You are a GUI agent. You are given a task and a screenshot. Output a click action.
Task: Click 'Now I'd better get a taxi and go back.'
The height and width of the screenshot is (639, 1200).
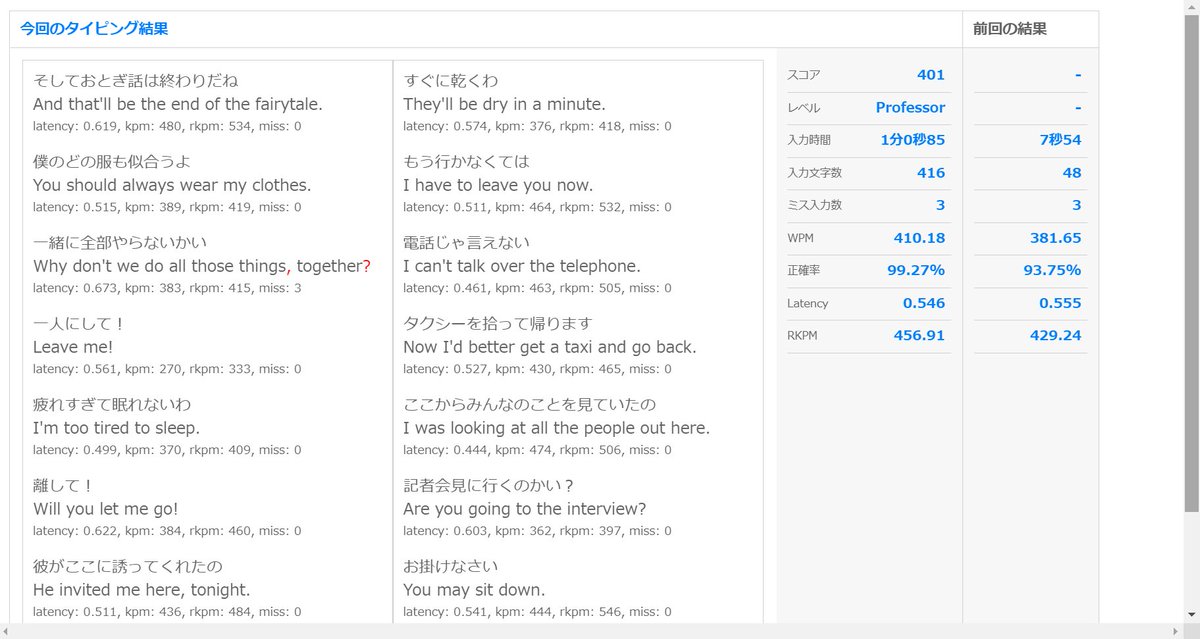coord(550,347)
